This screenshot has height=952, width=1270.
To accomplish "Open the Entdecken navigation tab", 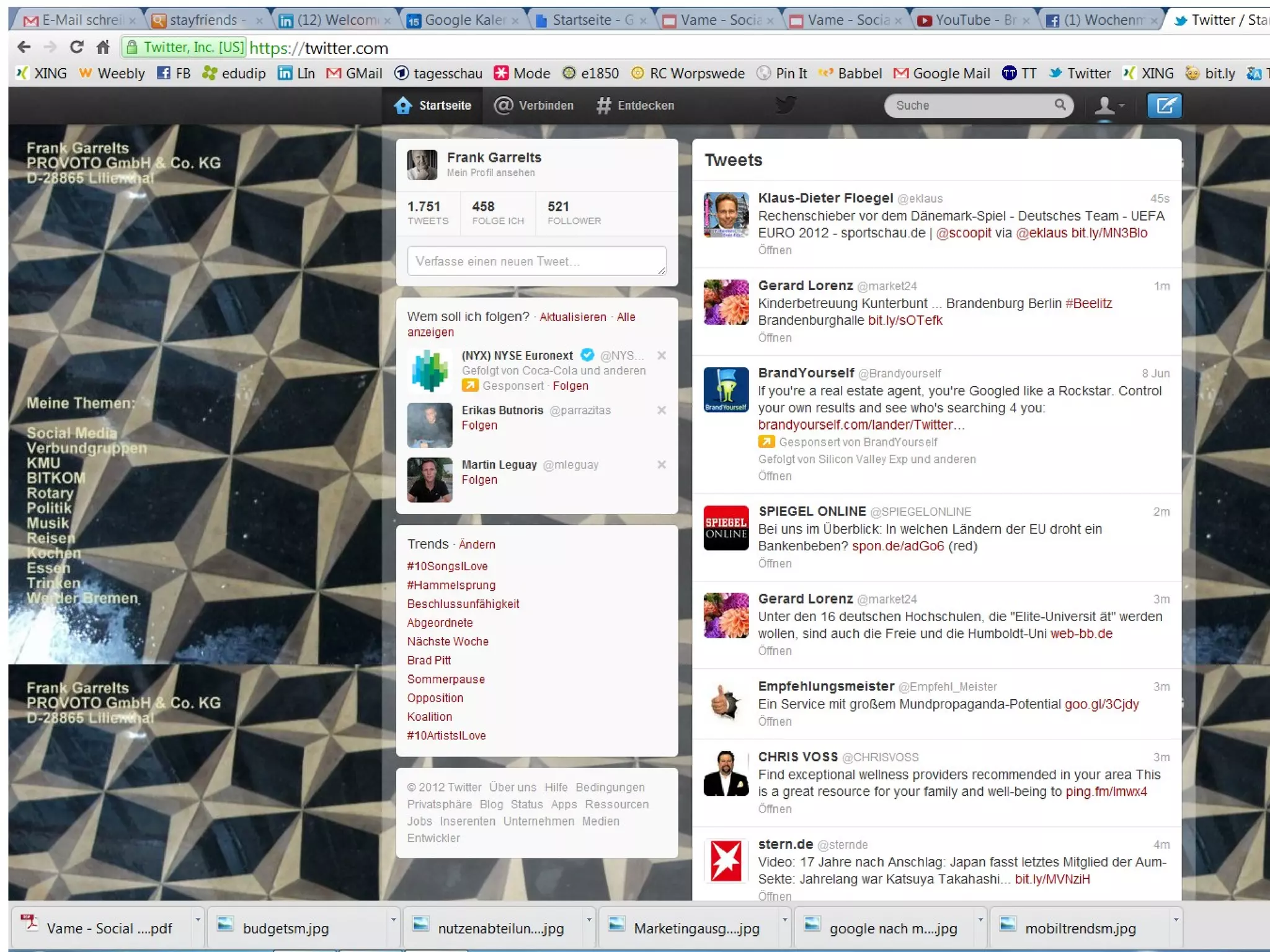I will [x=635, y=105].
